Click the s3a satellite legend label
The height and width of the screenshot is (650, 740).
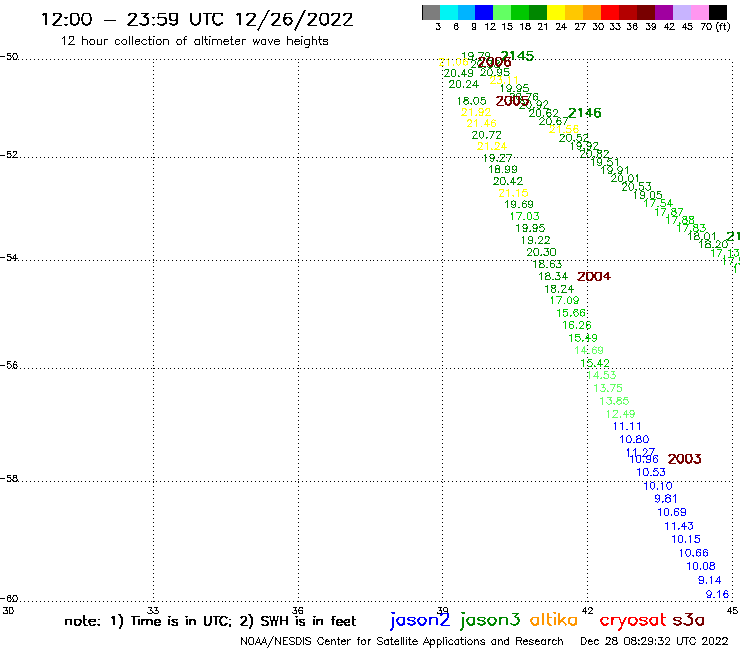point(689,620)
